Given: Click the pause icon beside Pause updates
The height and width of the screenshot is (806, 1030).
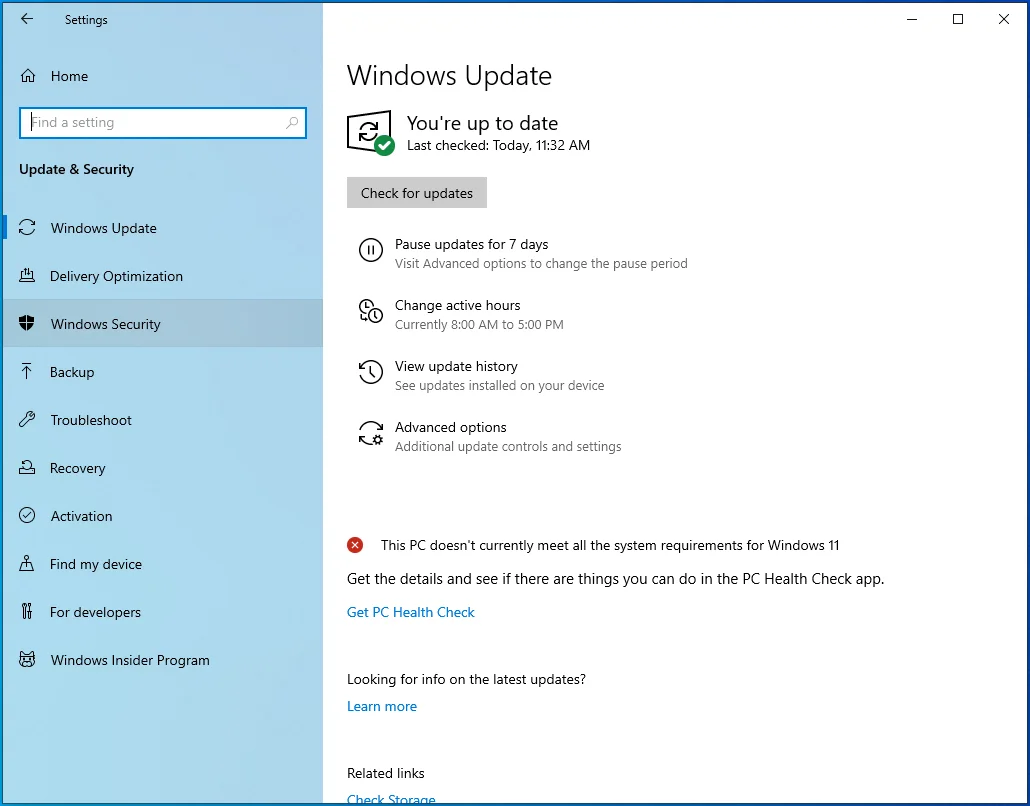Looking at the screenshot, I should (x=370, y=250).
